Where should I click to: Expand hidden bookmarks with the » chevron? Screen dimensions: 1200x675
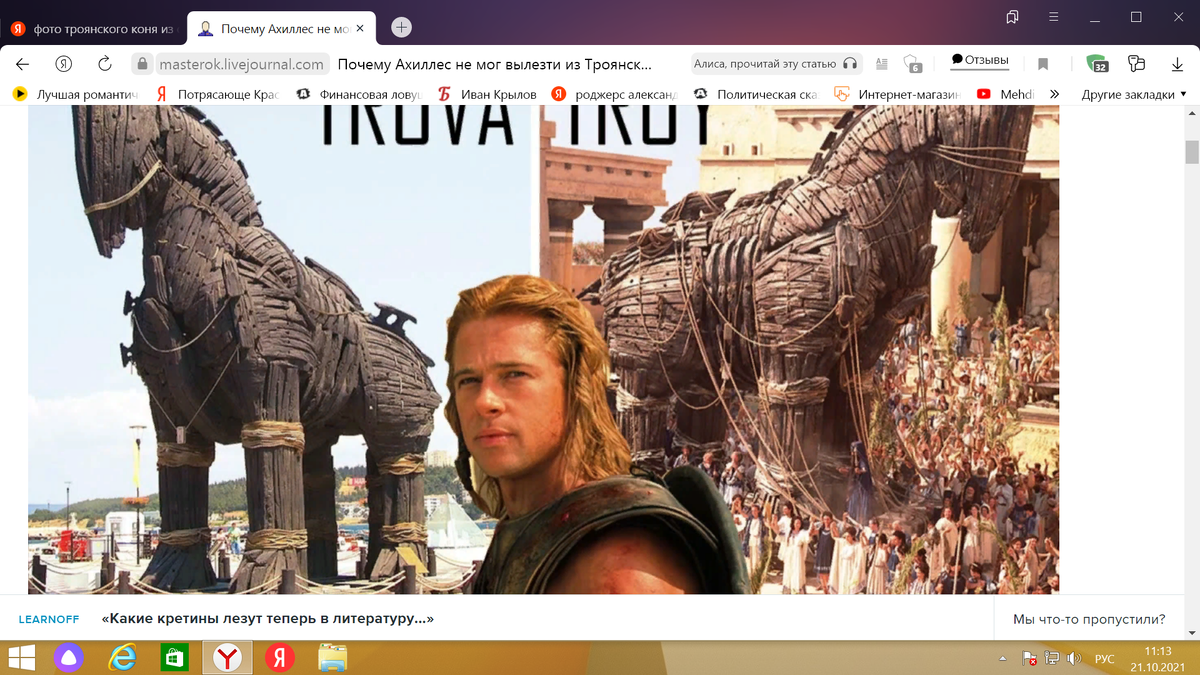click(x=1054, y=94)
